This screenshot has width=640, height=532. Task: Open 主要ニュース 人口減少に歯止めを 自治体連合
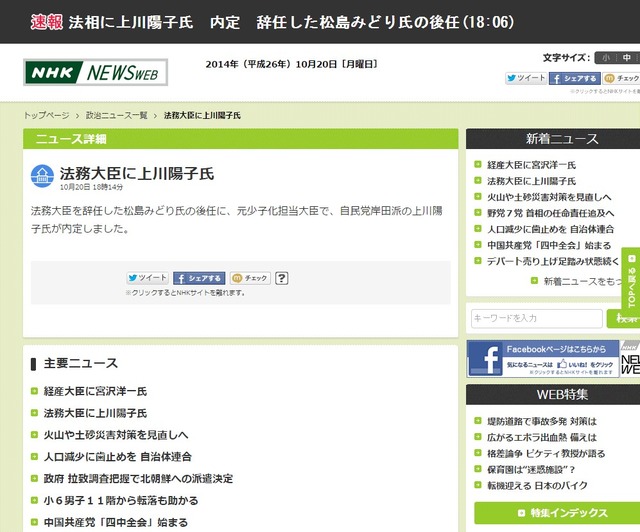click(x=118, y=457)
